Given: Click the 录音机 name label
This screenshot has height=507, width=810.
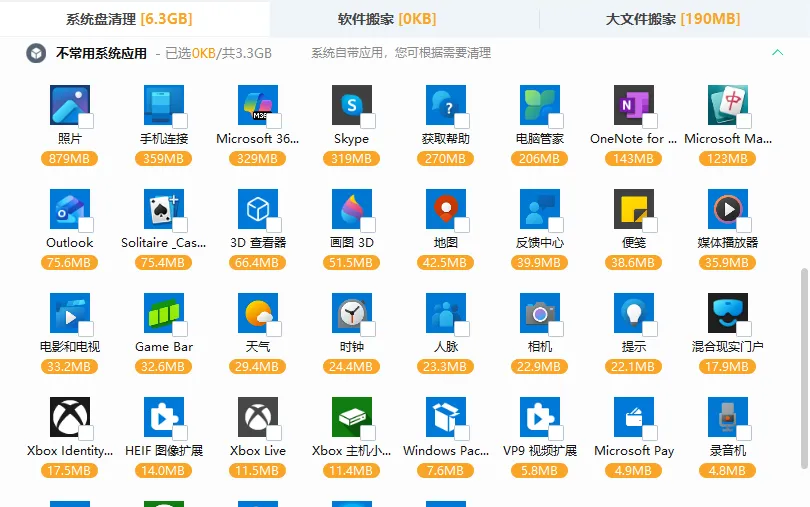Looking at the screenshot, I should coord(728,451).
